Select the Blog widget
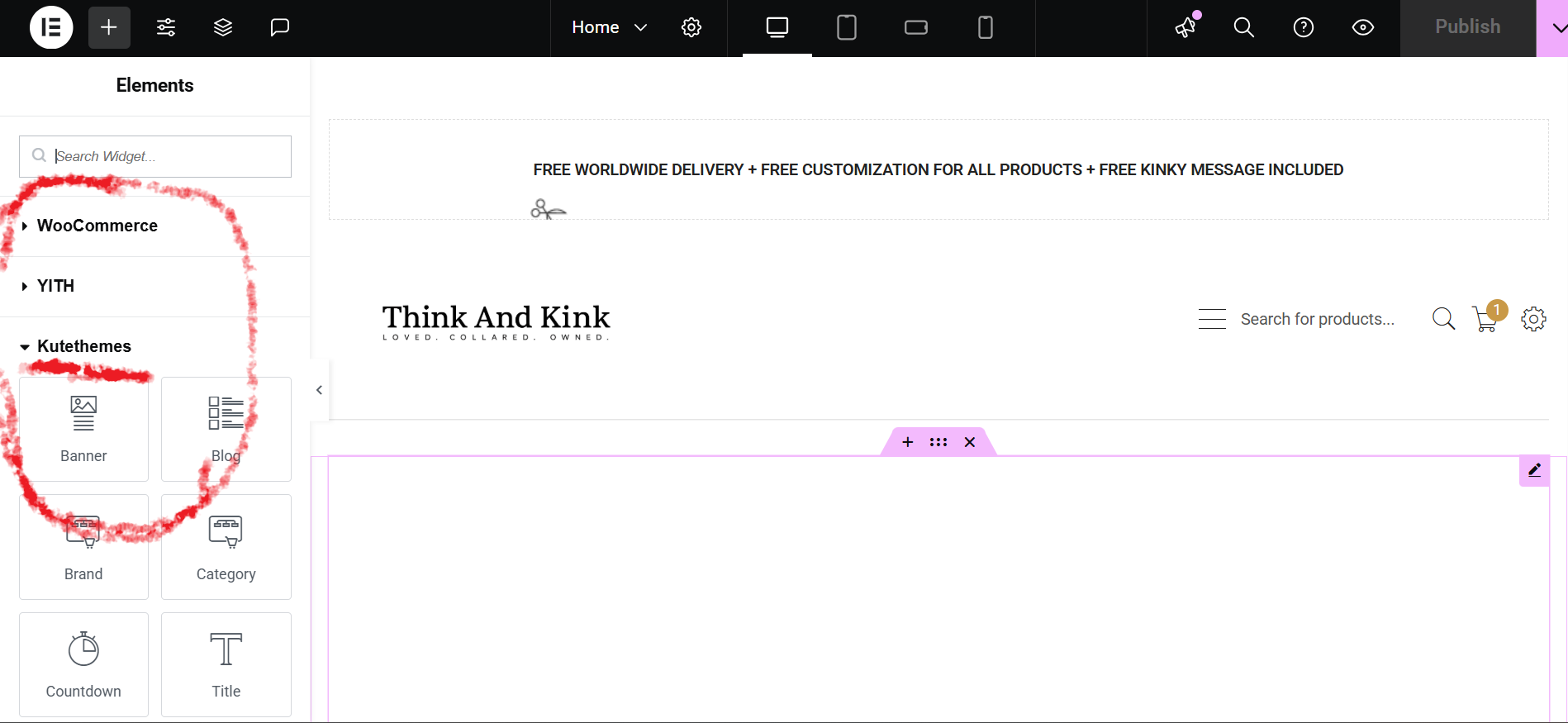The image size is (1568, 723). (226, 429)
